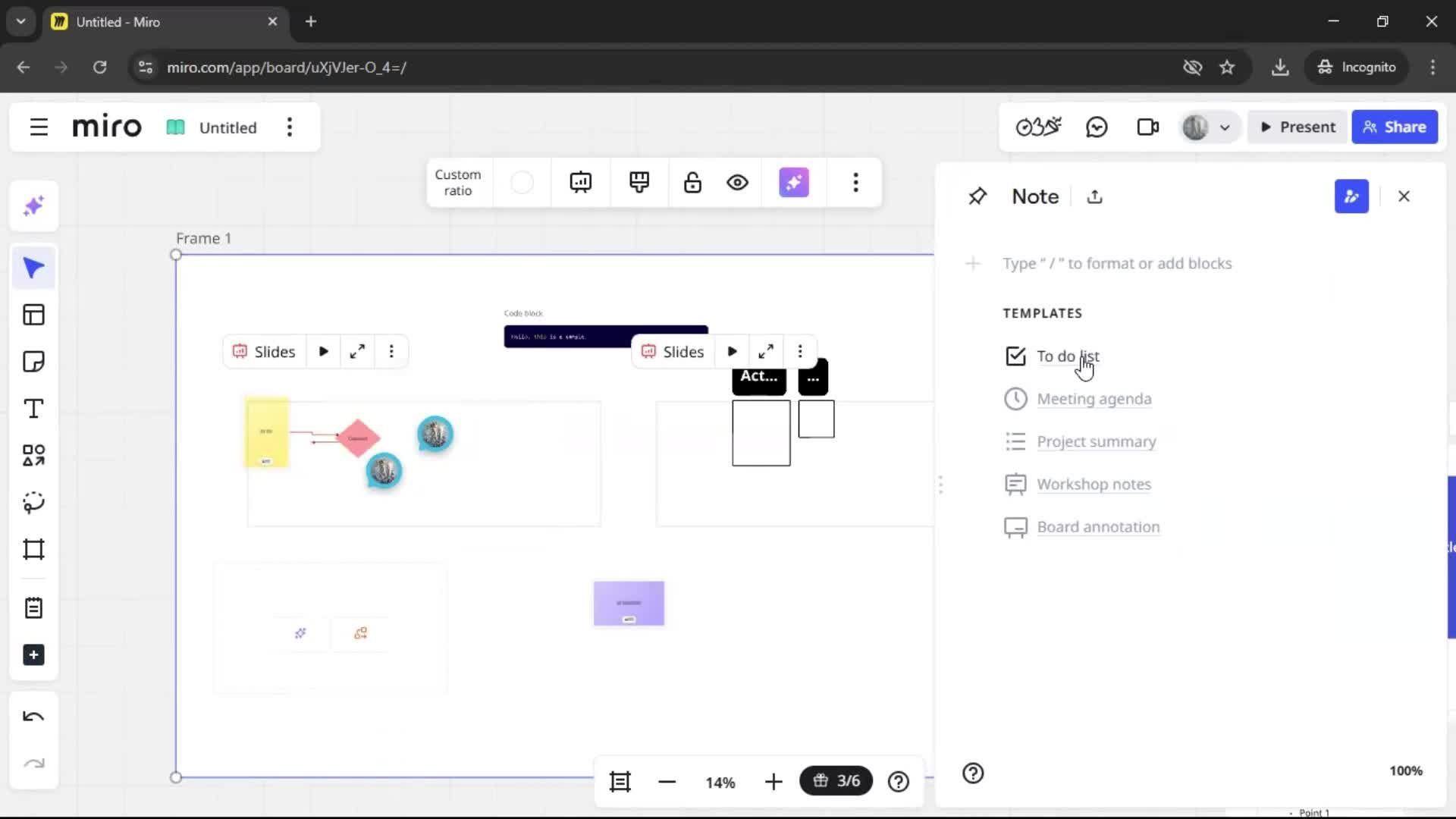Select the cursor selection tool

click(x=33, y=268)
